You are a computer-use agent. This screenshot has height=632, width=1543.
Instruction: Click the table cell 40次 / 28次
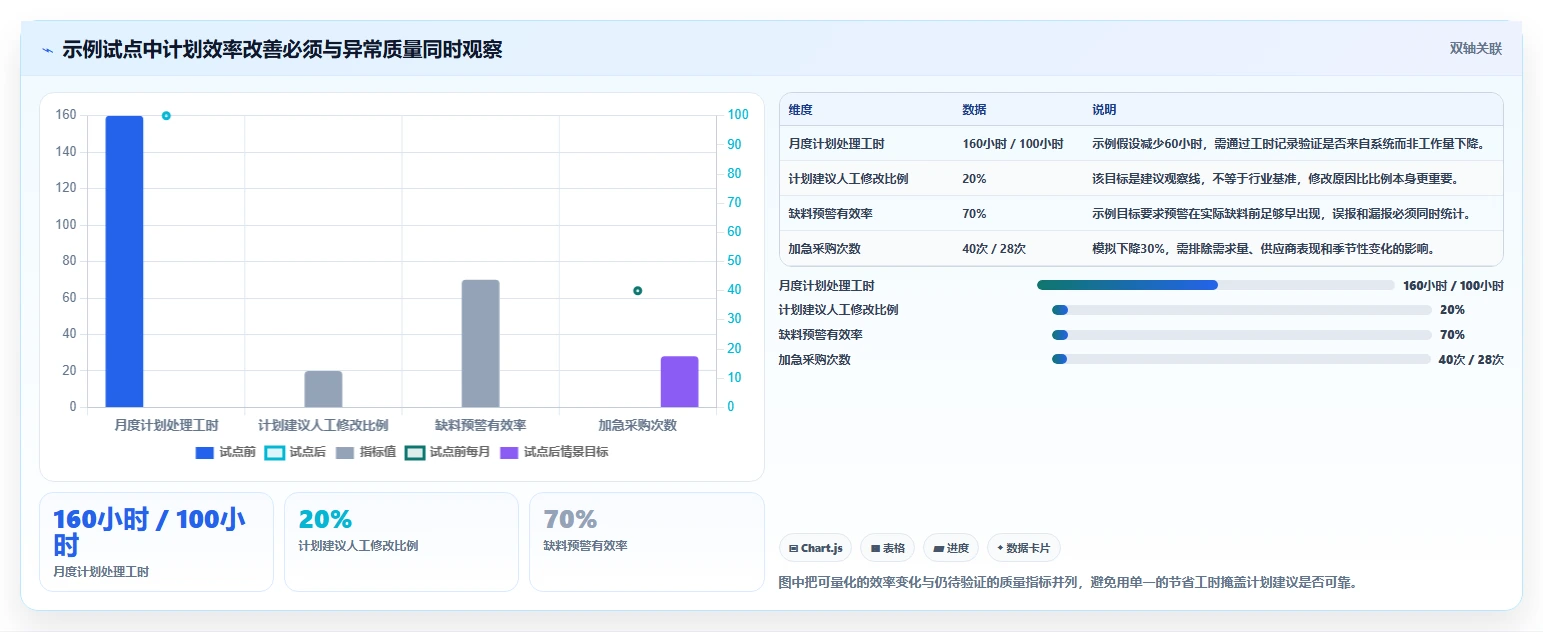click(994, 249)
